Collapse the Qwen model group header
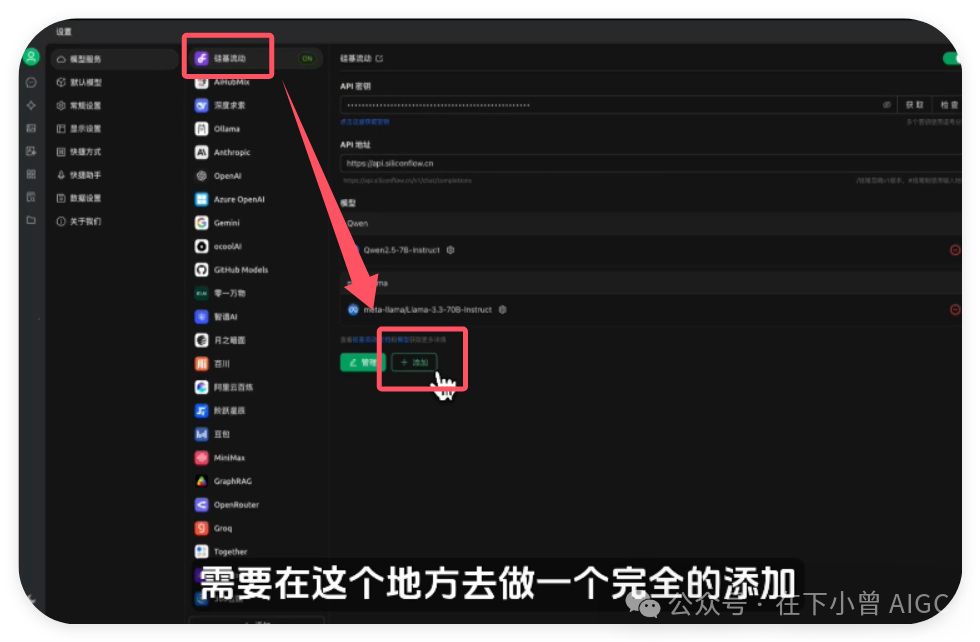This screenshot has height=642, width=980. (651, 223)
